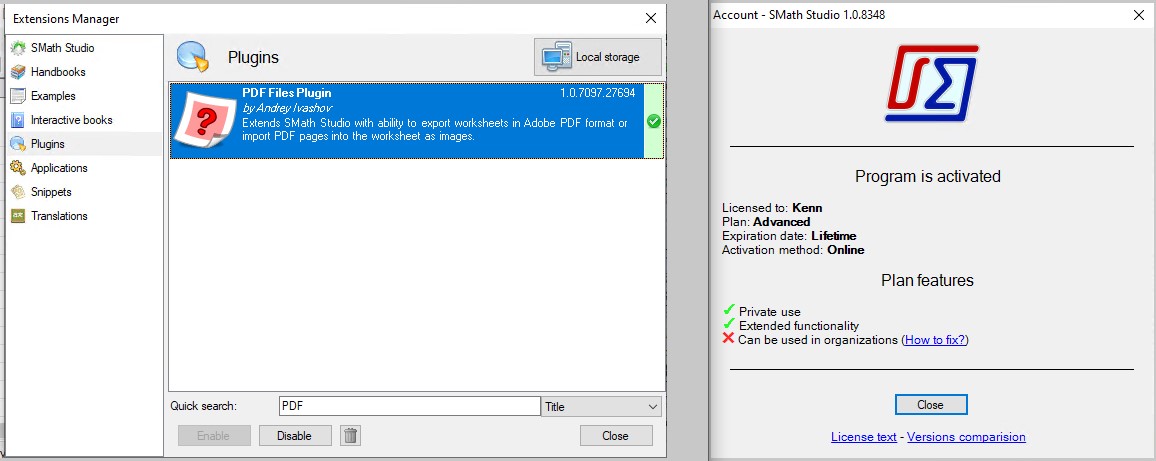Click the Translations icon in sidebar
The image size is (1156, 461).
coord(18,216)
